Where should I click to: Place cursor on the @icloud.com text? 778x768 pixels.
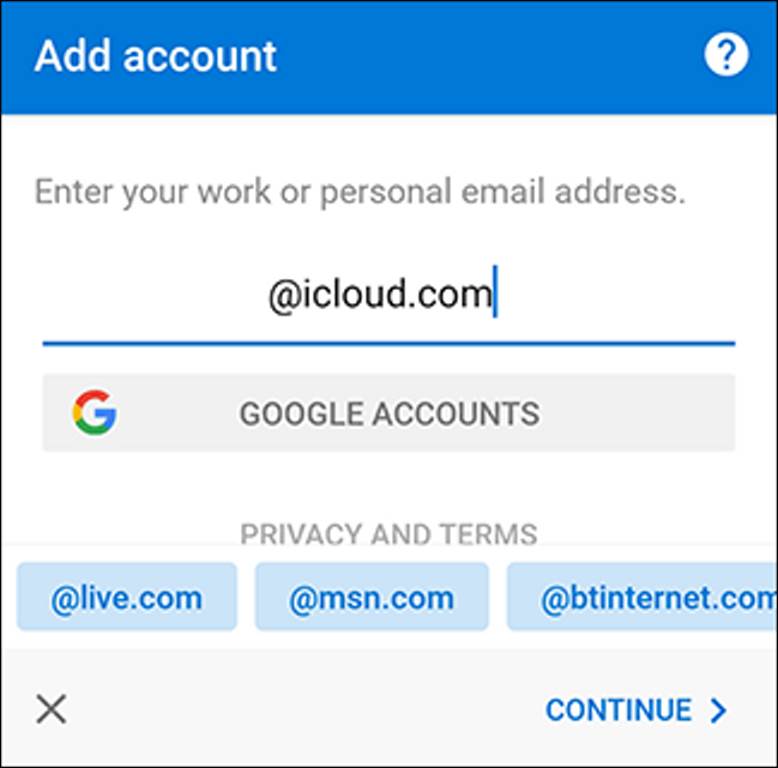(x=380, y=296)
